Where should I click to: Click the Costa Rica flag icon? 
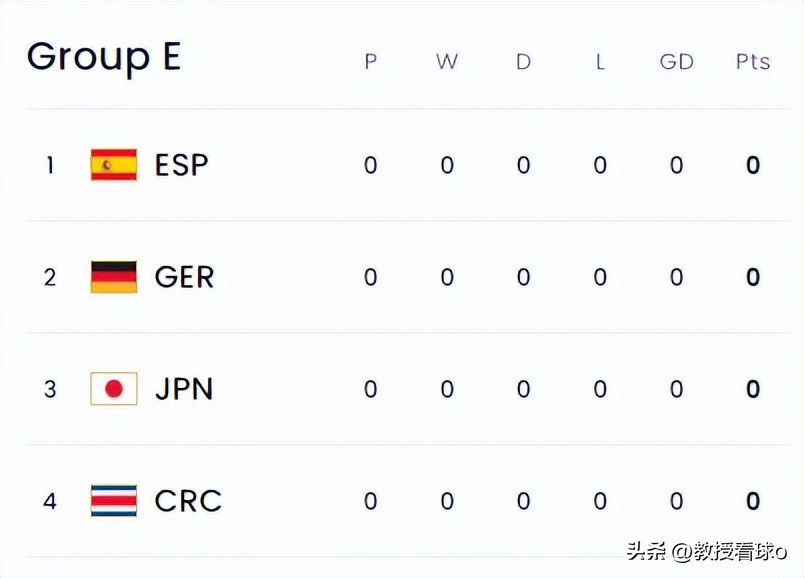[114, 500]
